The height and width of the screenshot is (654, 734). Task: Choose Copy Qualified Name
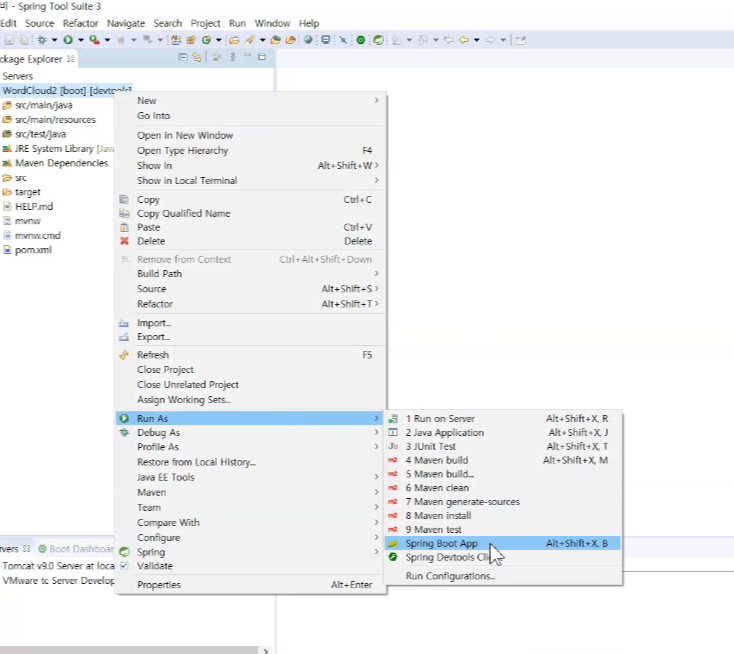coord(250,213)
